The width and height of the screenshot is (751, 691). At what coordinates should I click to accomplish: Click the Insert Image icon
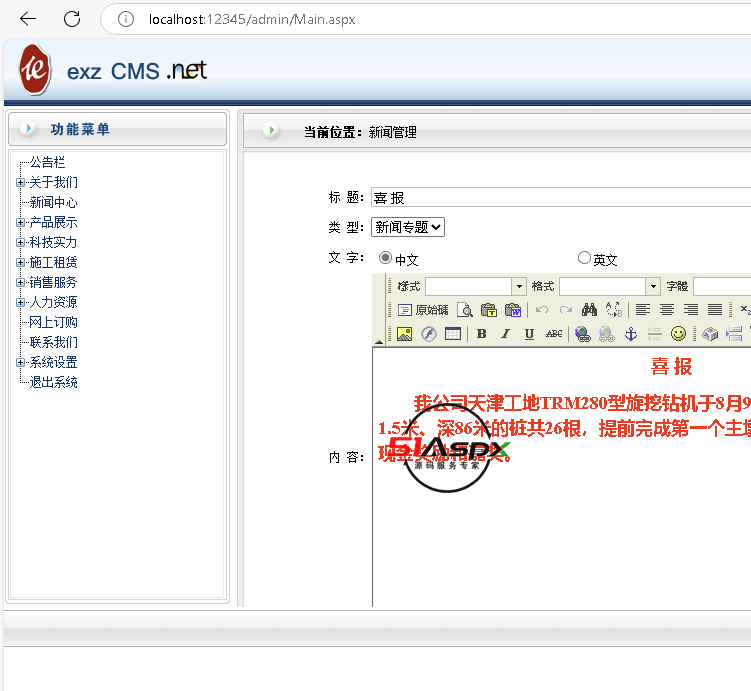(x=404, y=334)
